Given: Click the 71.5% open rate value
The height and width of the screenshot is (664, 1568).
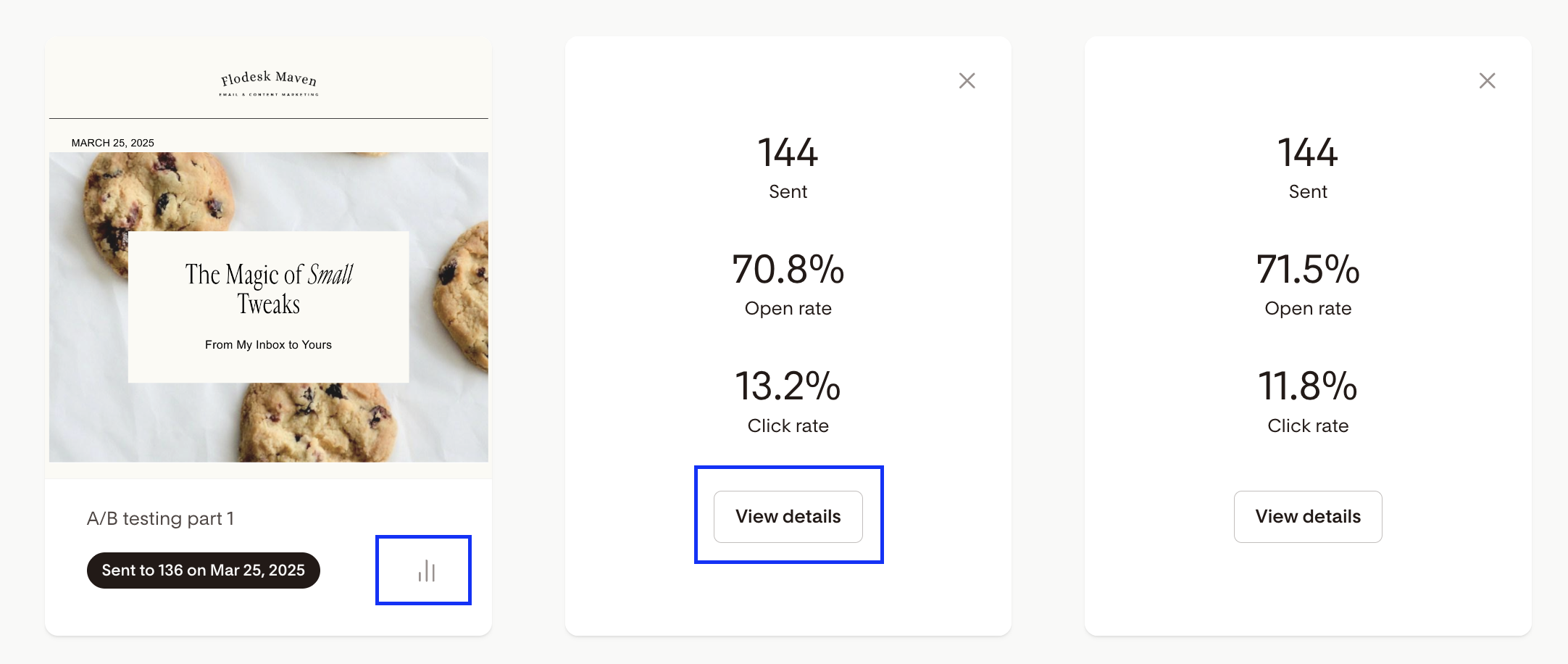Looking at the screenshot, I should point(1307,269).
